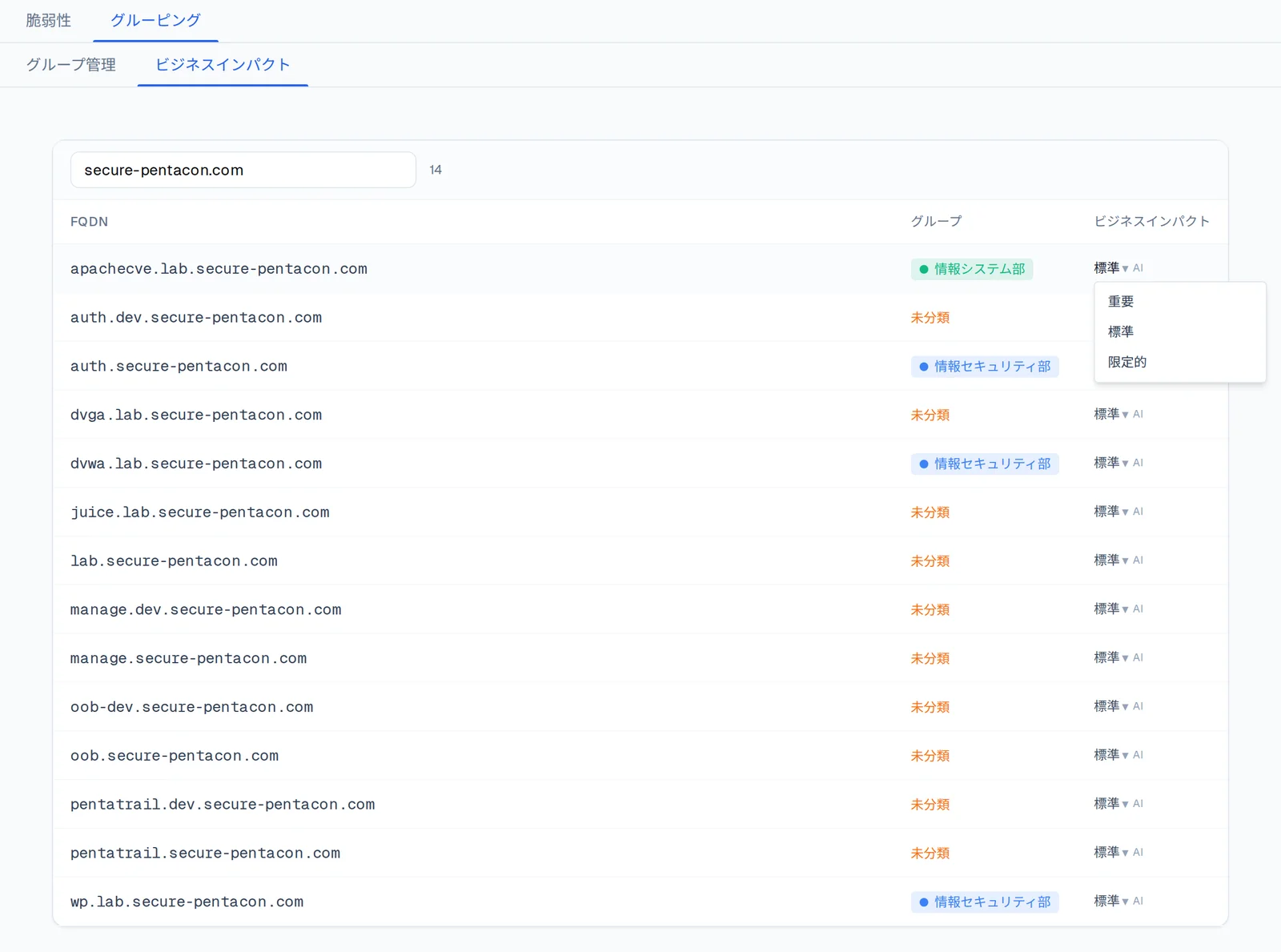1281x952 pixels.
Task: Select FQDN pentatrail.dev.secure-pentacon.com
Action: click(x=223, y=805)
